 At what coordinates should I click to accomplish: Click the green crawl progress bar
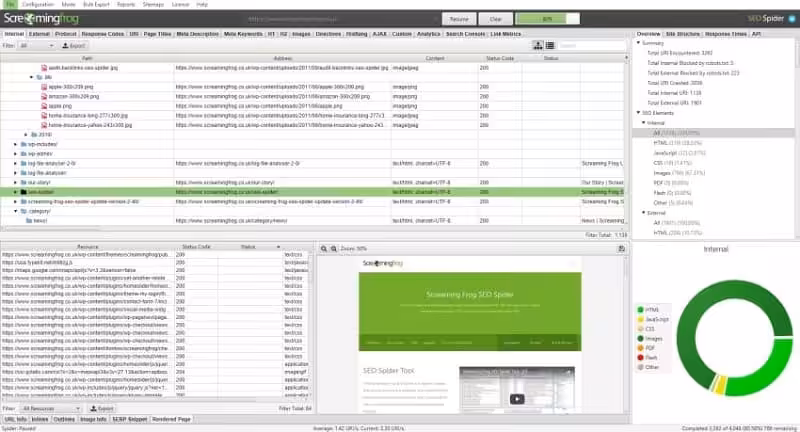(547, 19)
